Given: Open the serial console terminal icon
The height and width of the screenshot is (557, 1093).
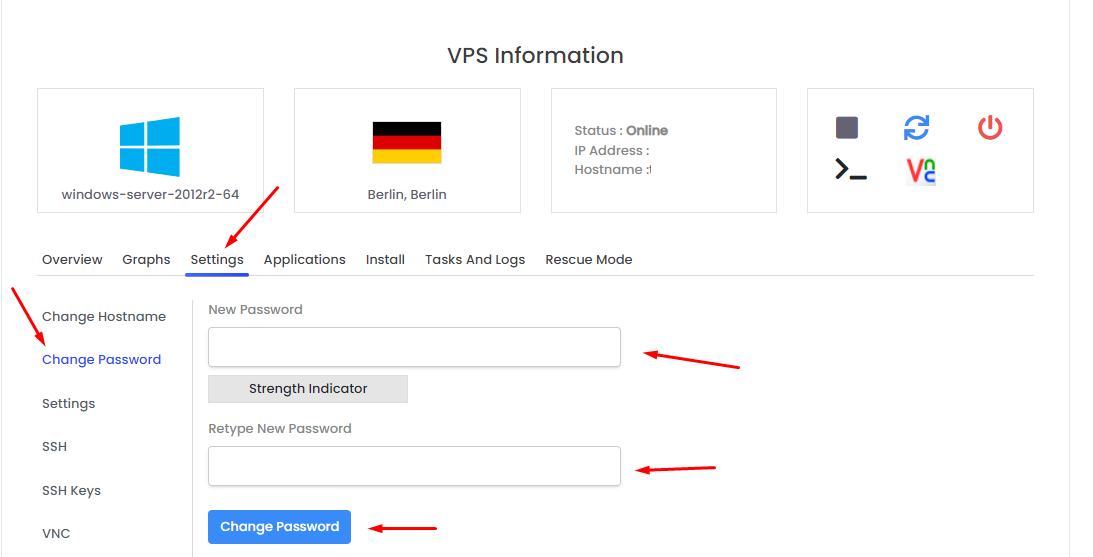Looking at the screenshot, I should [850, 170].
